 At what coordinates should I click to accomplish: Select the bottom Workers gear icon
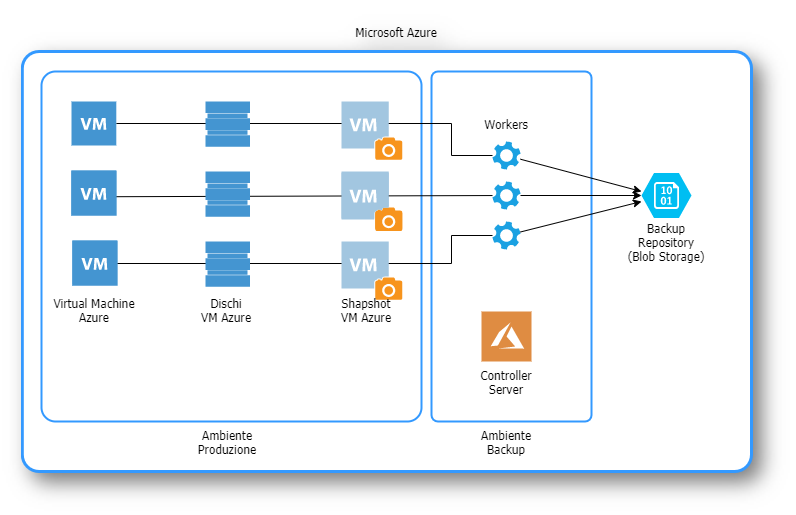(x=506, y=235)
